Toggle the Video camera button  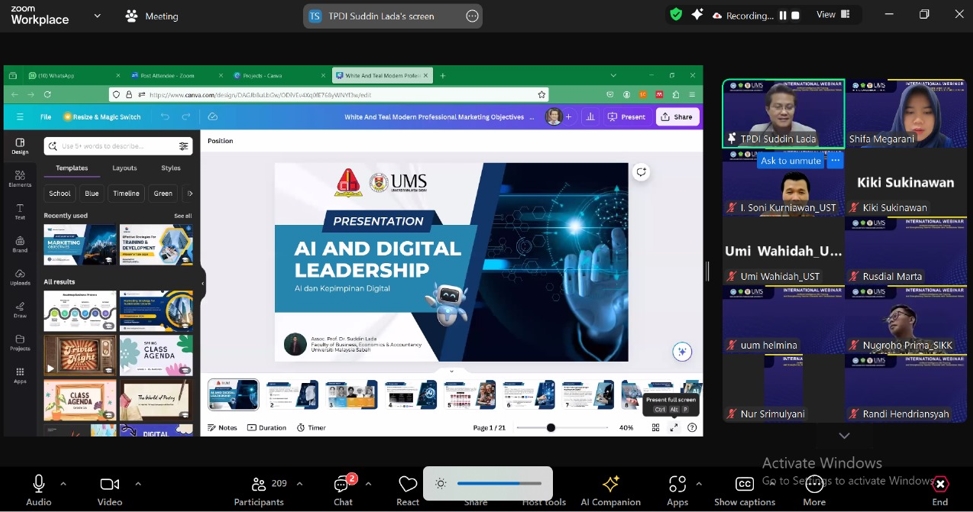tap(109, 490)
